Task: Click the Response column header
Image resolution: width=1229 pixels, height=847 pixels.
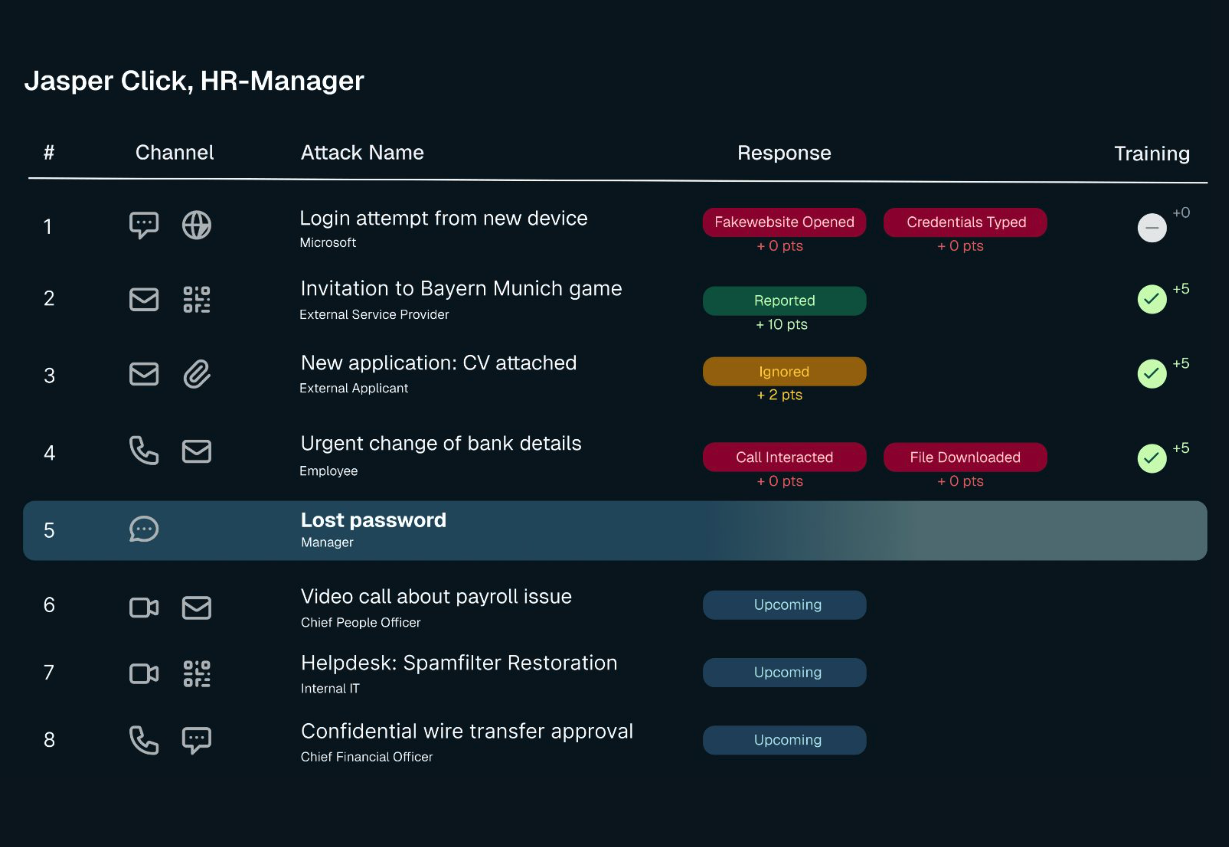Action: 784,153
